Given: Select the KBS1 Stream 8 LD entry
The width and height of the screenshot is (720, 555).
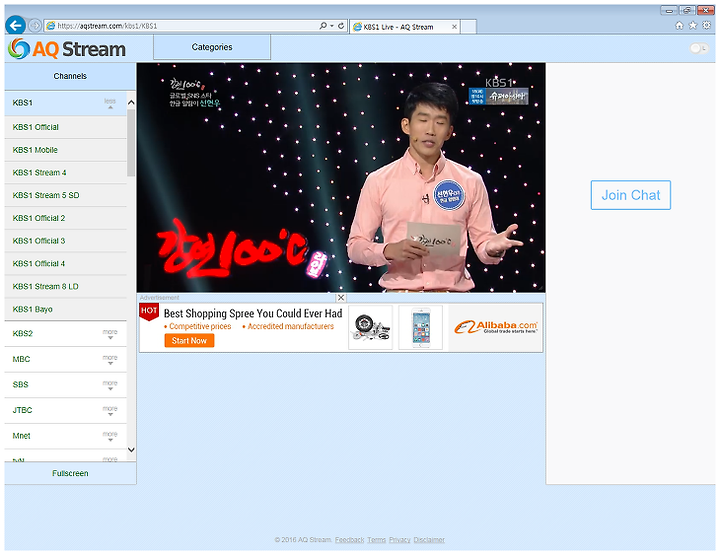Looking at the screenshot, I should 66,286.
